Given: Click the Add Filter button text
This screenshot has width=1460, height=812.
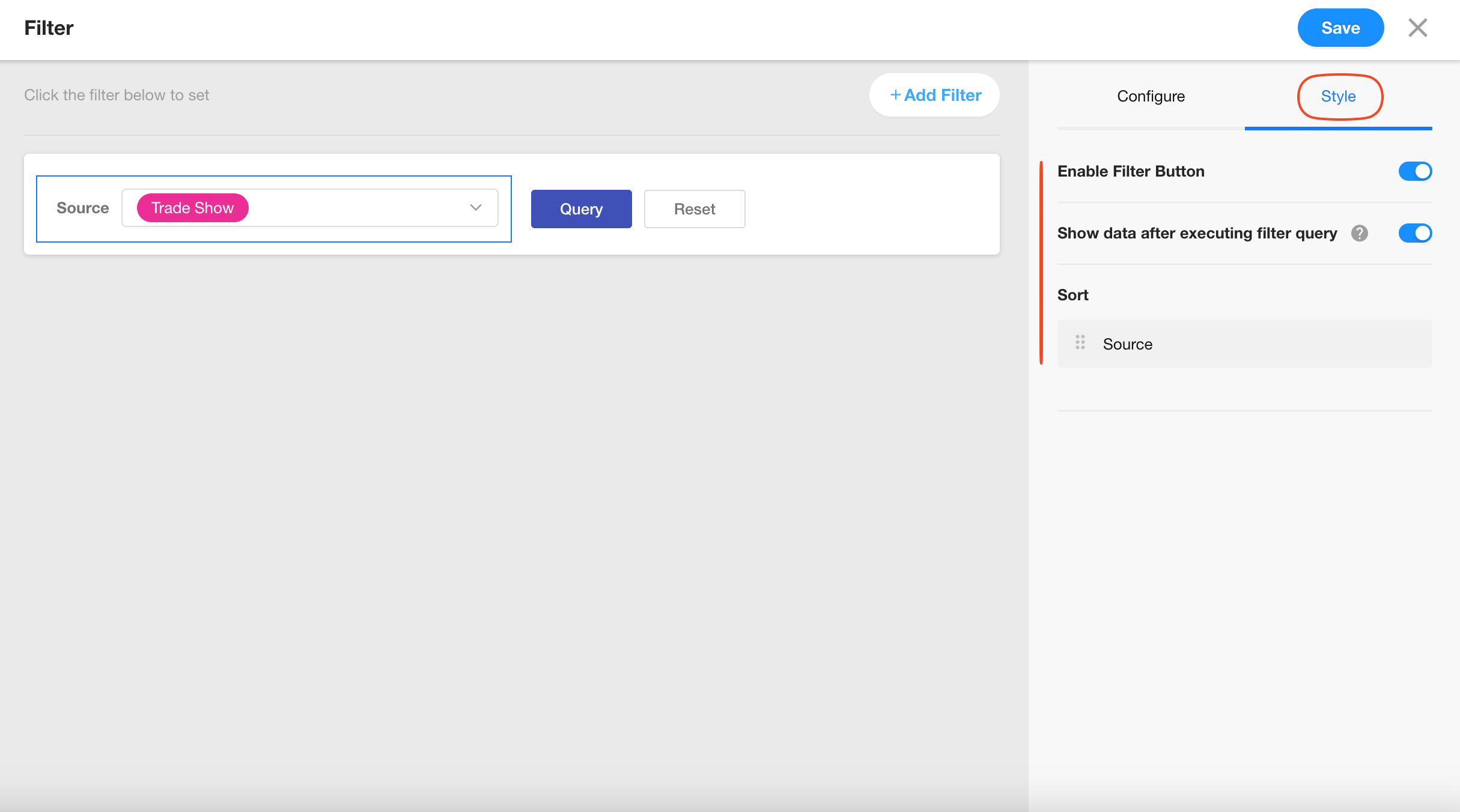Looking at the screenshot, I should [943, 95].
